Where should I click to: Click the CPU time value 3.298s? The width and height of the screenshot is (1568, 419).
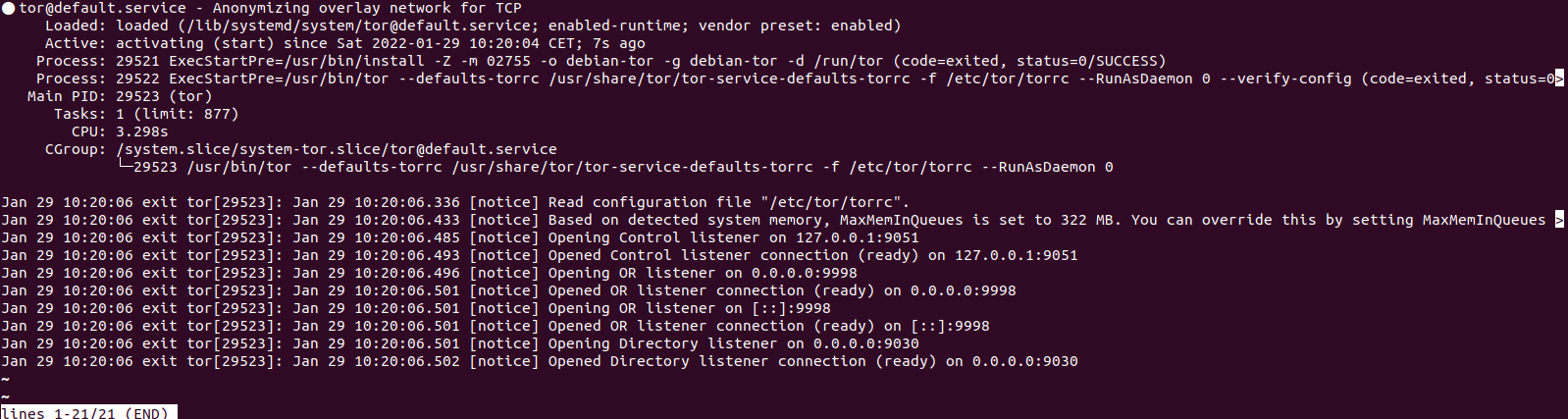point(142,131)
